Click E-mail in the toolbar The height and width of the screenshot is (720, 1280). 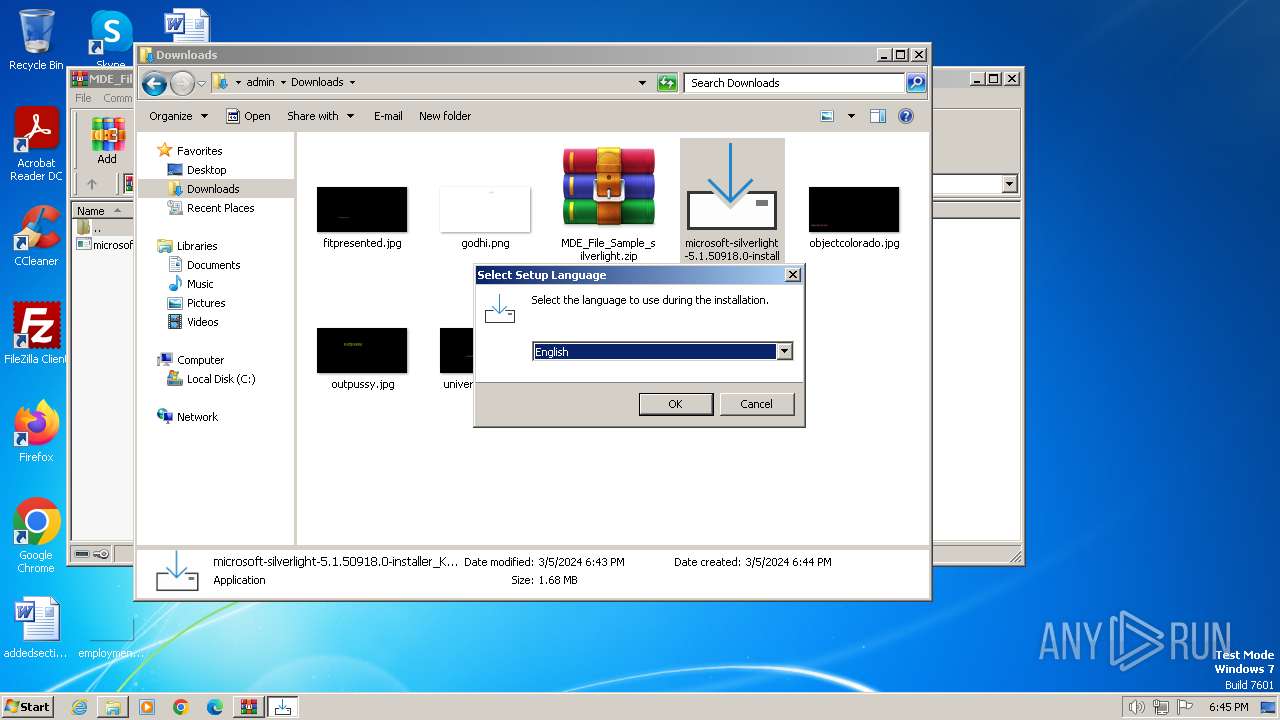(x=388, y=116)
